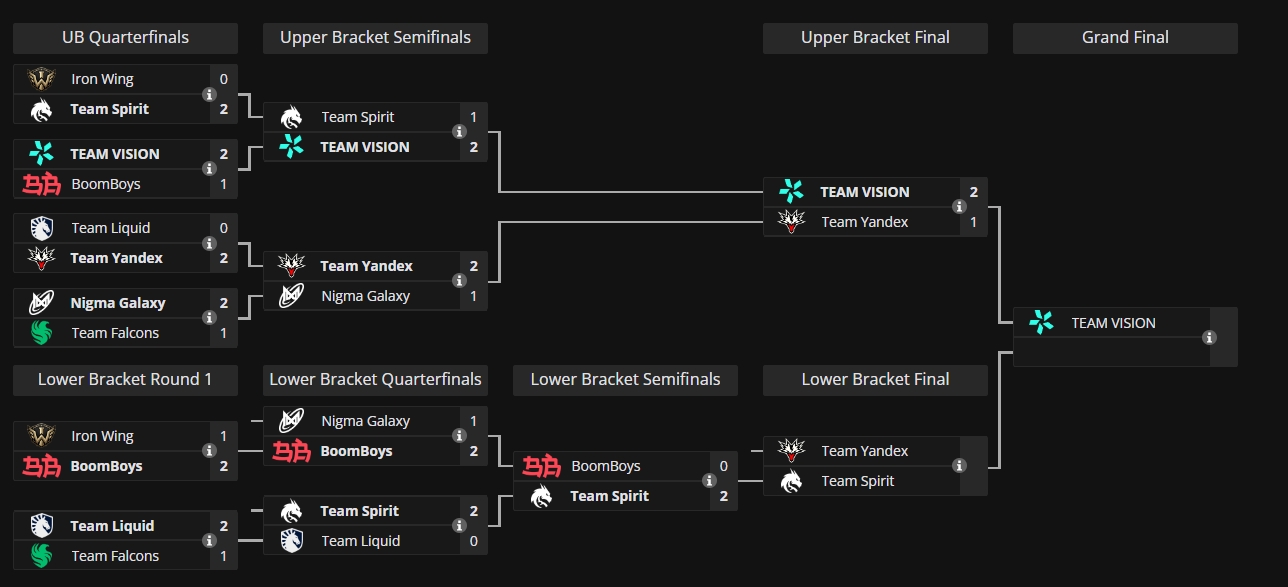Click BoomBoys logo in Lower Bracket Round 1

[41, 466]
